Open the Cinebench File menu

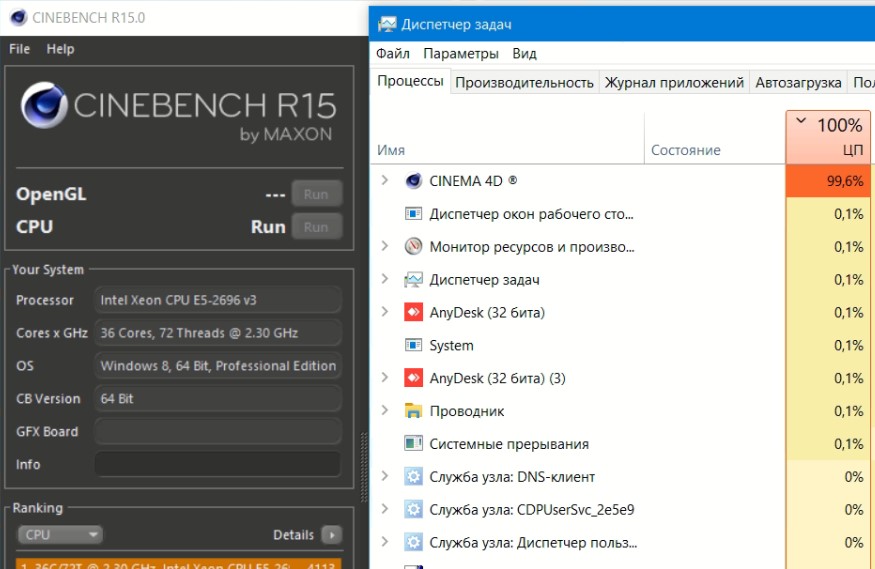point(20,49)
